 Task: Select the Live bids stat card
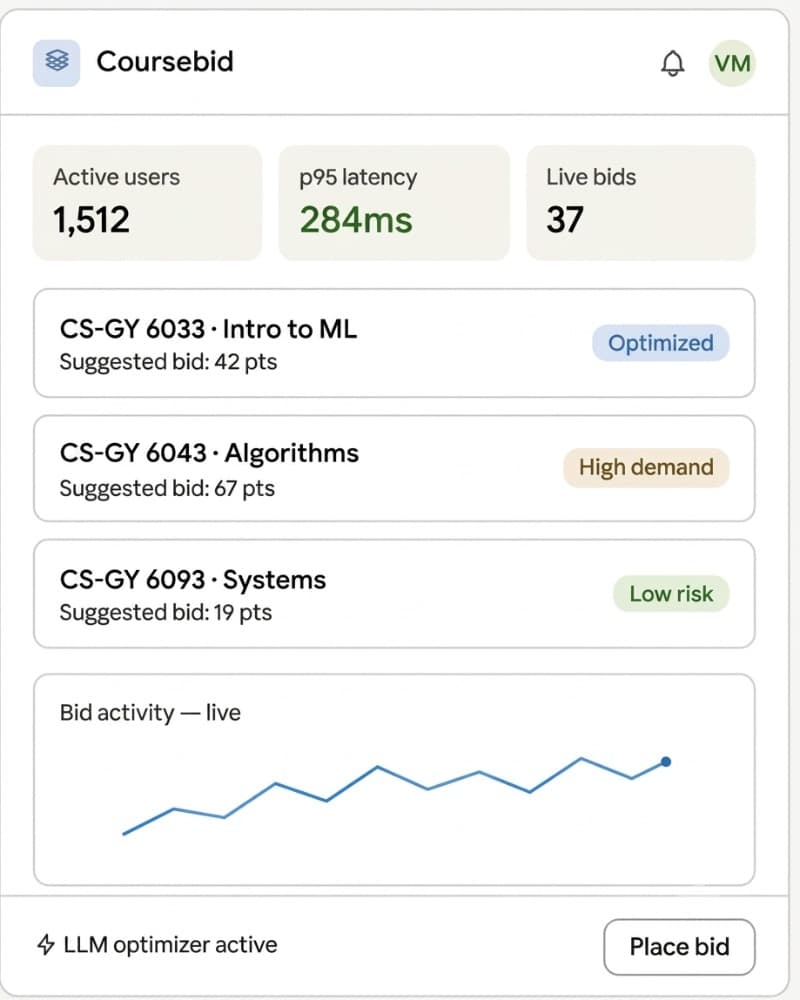[641, 203]
